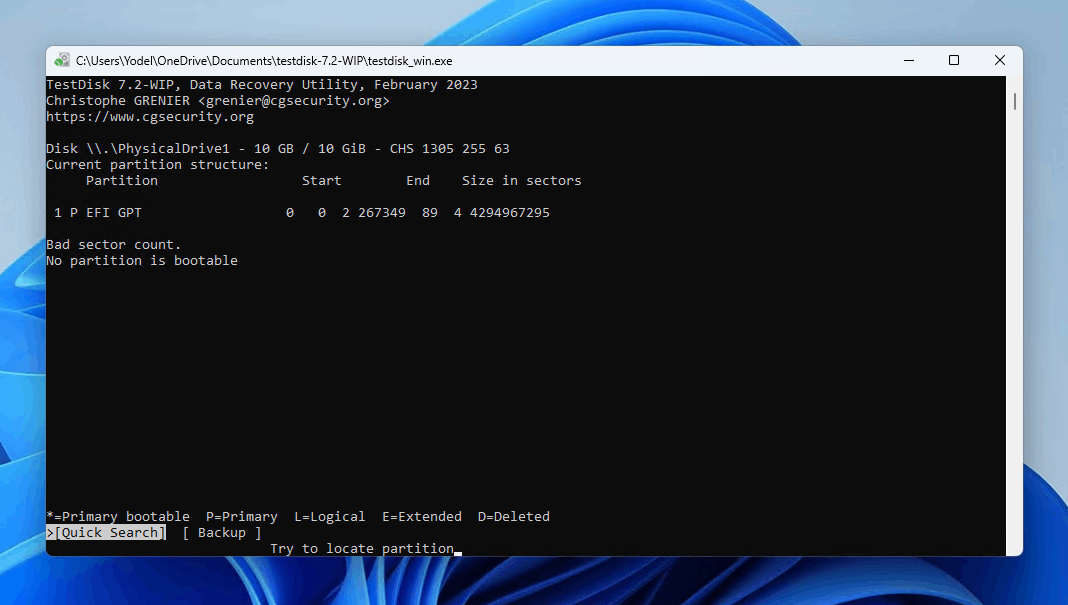Screen dimensions: 1068x605
Task: Close the TestDisk window
Action: coord(999,61)
